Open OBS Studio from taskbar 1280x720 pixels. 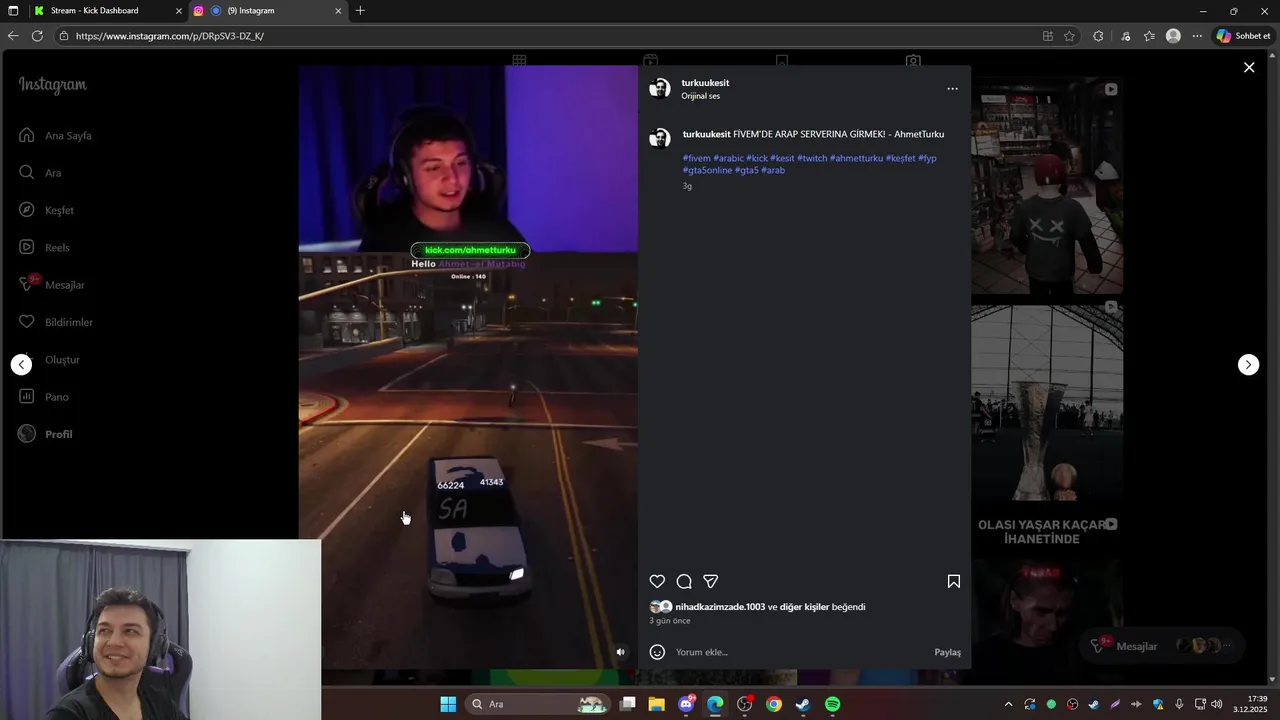[x=744, y=704]
